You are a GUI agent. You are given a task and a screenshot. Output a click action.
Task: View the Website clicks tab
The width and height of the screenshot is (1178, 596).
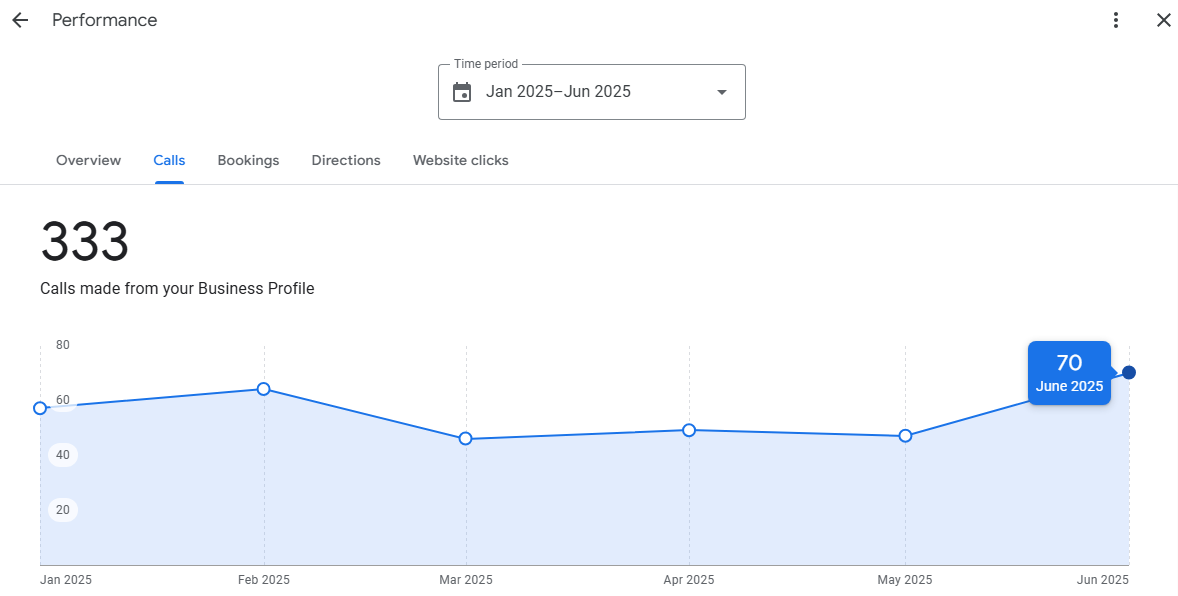[460, 160]
